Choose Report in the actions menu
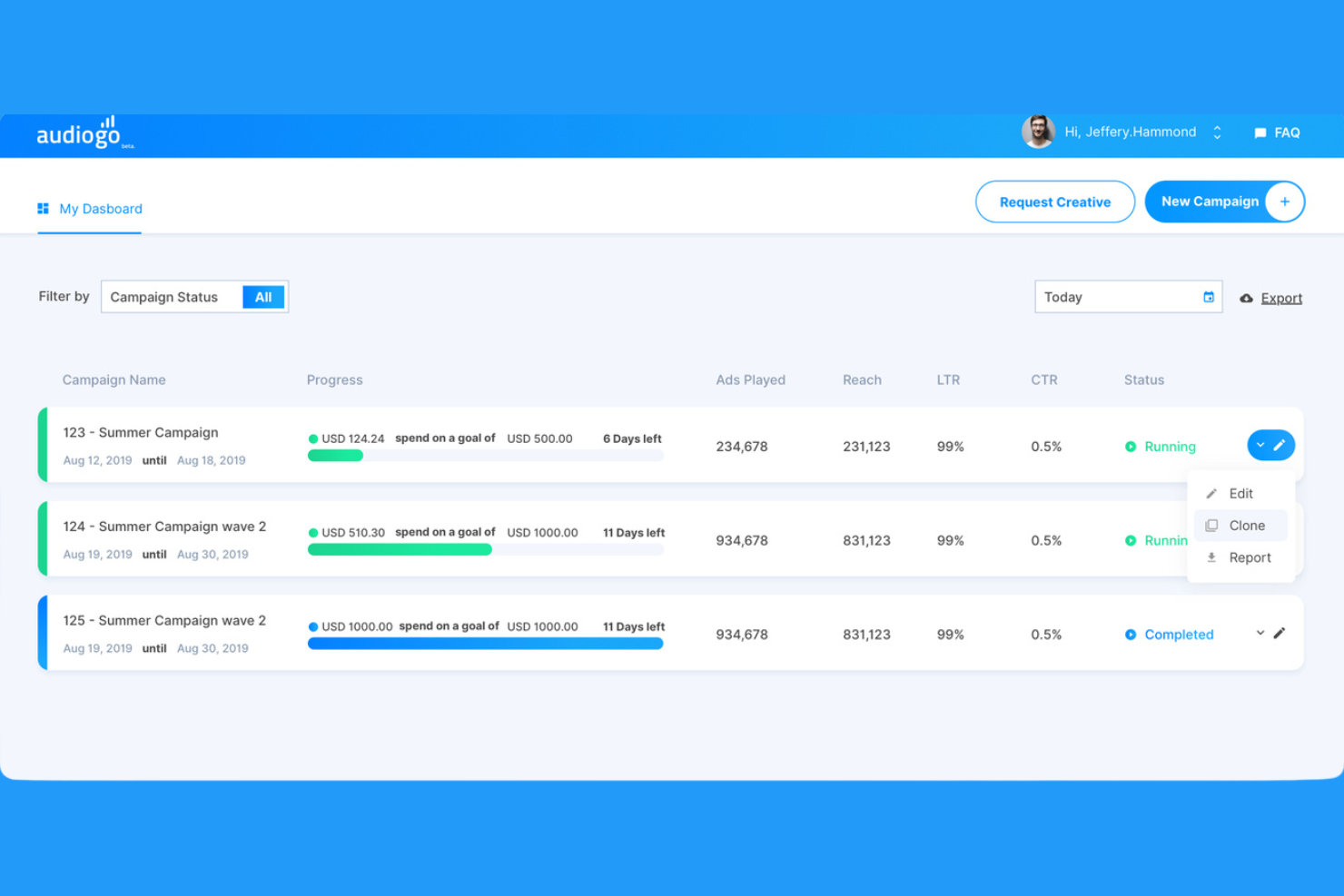 (x=1240, y=557)
